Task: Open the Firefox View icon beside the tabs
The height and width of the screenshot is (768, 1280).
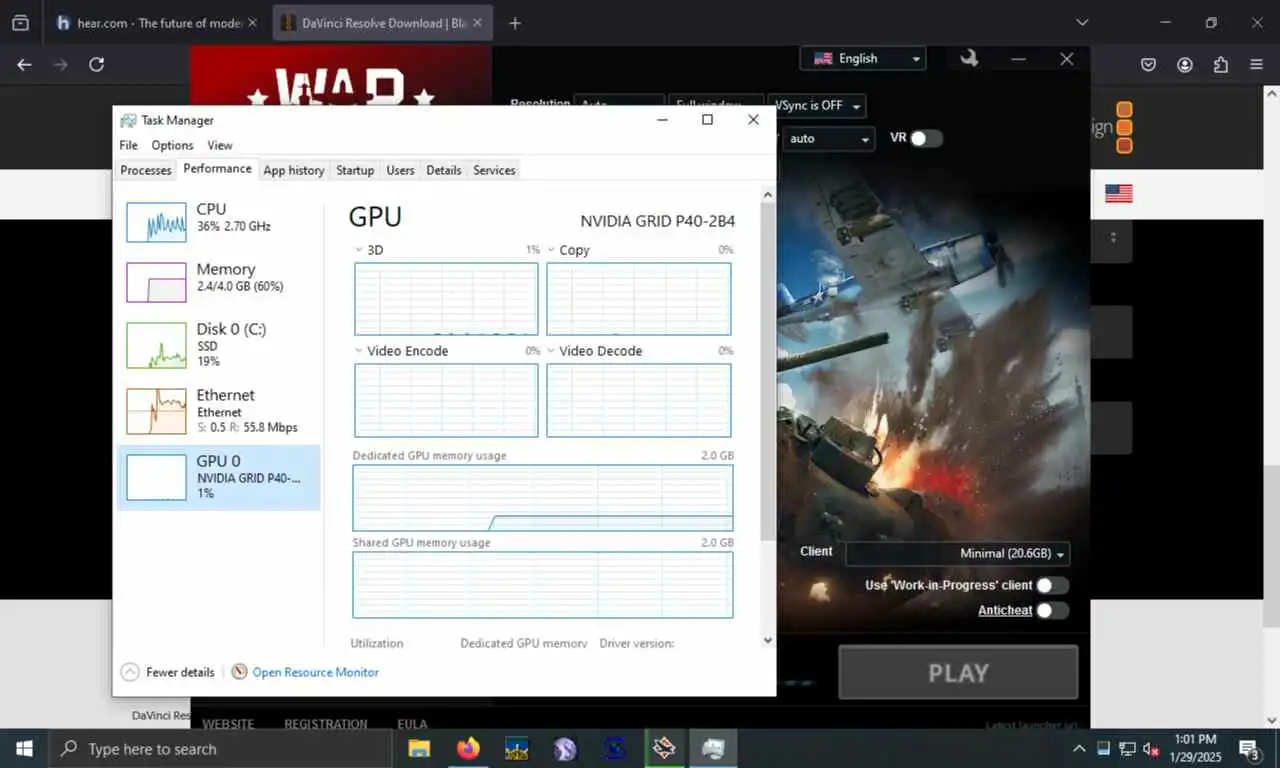Action: click(x=20, y=22)
